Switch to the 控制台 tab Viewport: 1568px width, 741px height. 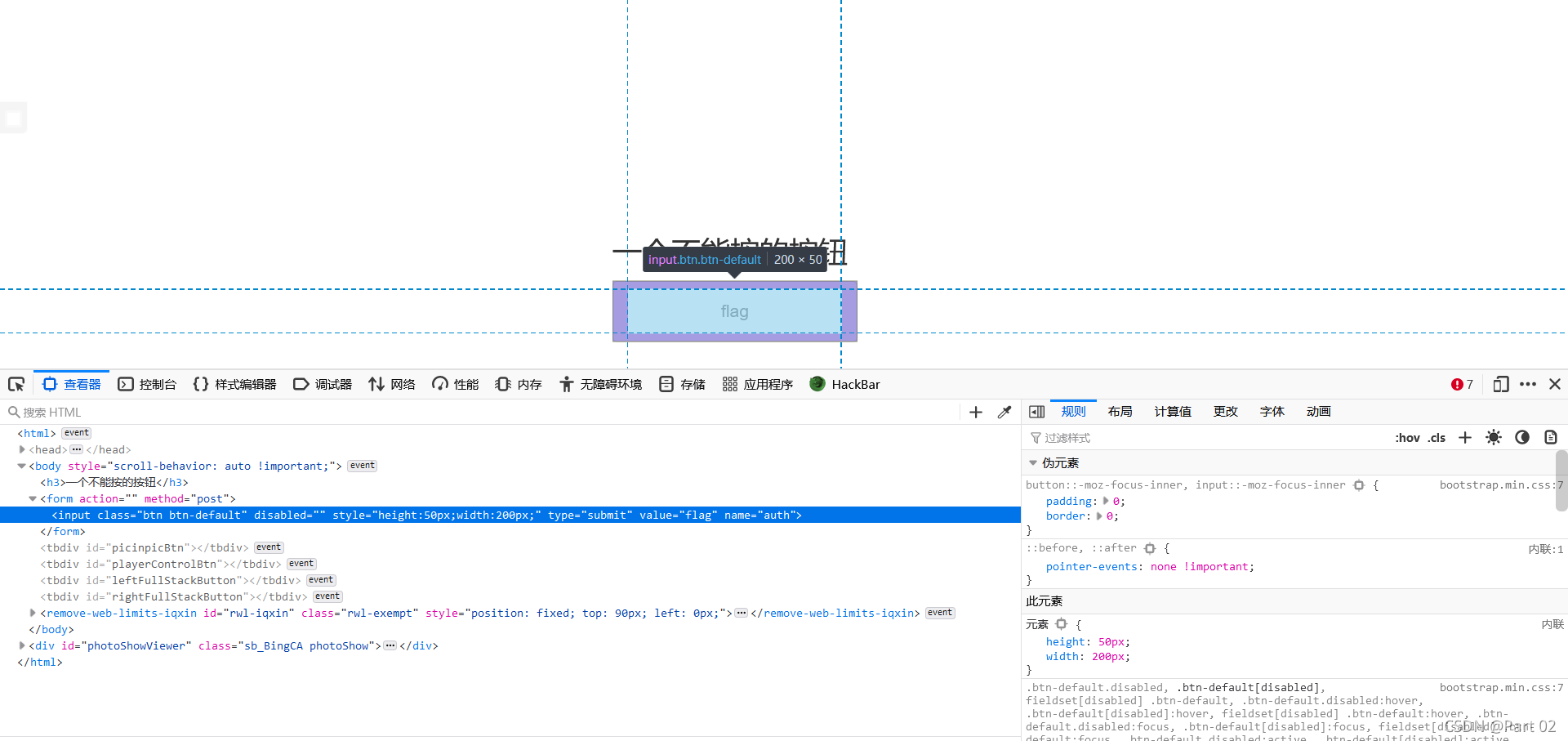tap(148, 384)
